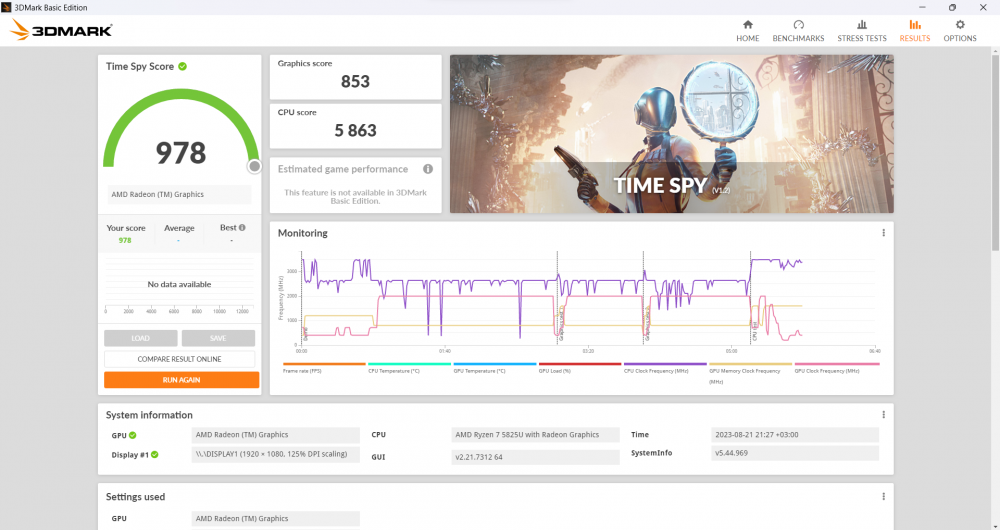Click the GPU green check icon
Screen dimensions: 1000x530
coord(133,435)
